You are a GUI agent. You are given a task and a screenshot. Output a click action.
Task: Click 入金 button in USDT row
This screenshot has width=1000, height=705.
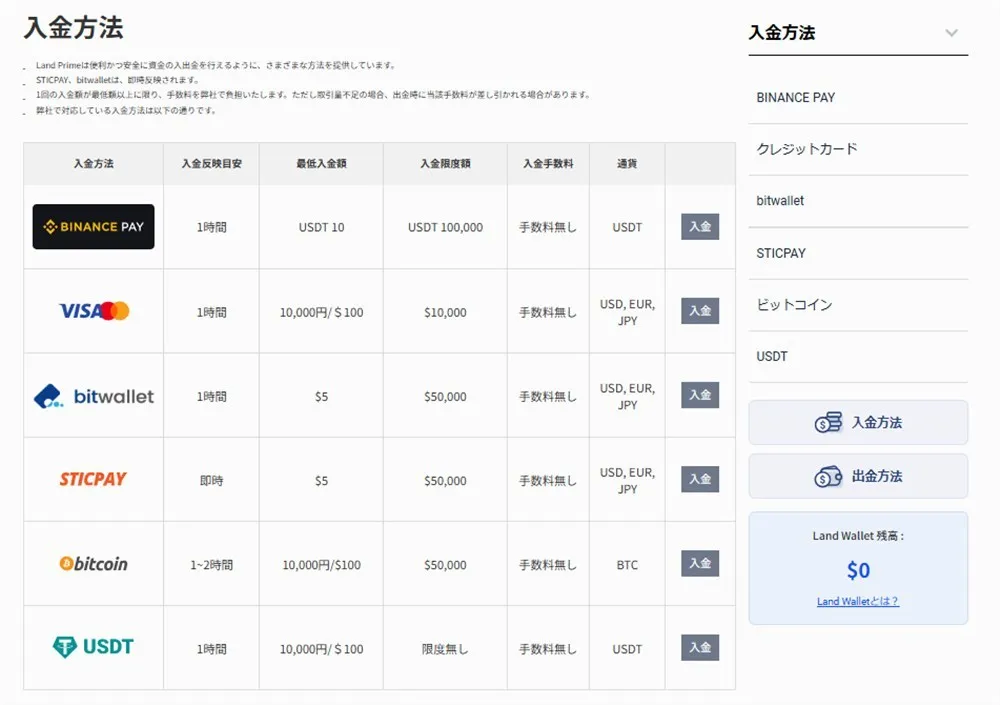[x=700, y=648]
